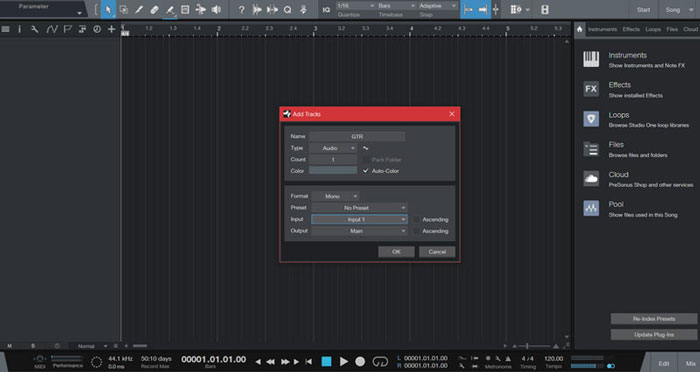
Task: Open the Normal track height dropdown
Action: click(x=91, y=346)
